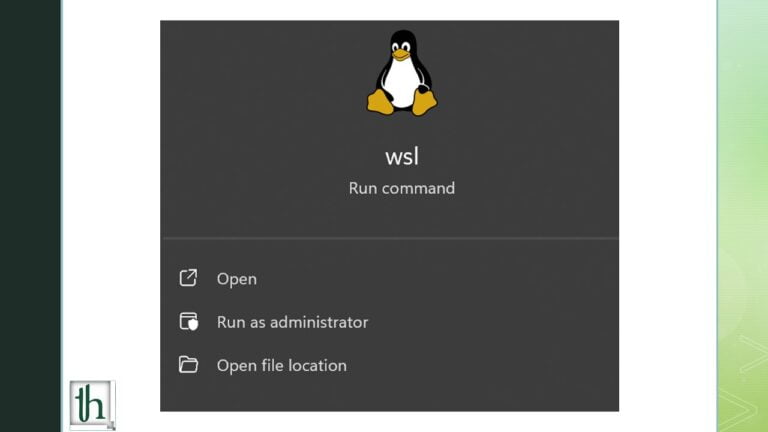The image size is (768, 432).
Task: Click the folder icon beside Open file location
Action: click(188, 365)
